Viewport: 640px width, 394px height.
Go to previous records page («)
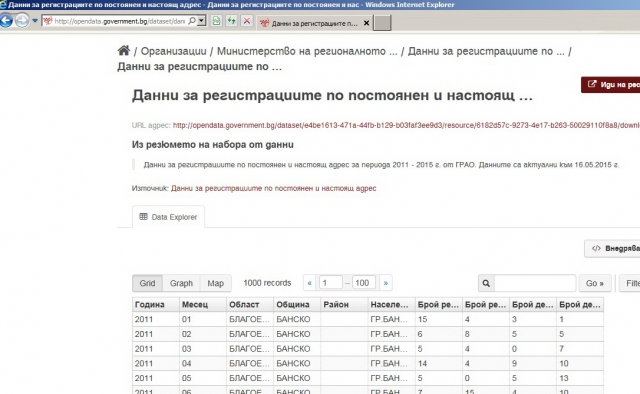click(309, 283)
